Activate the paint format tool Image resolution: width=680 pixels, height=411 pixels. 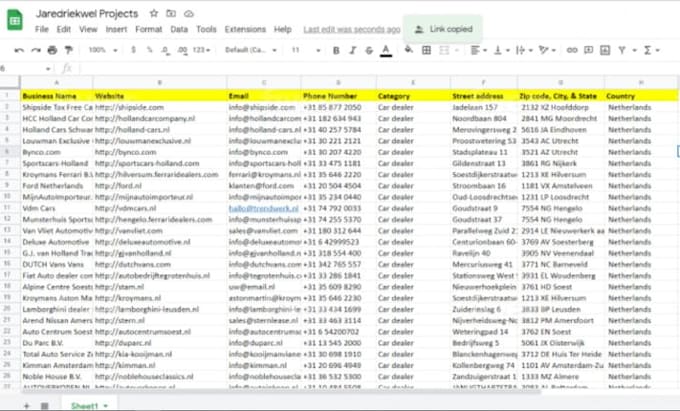pyautogui.click(x=69, y=50)
